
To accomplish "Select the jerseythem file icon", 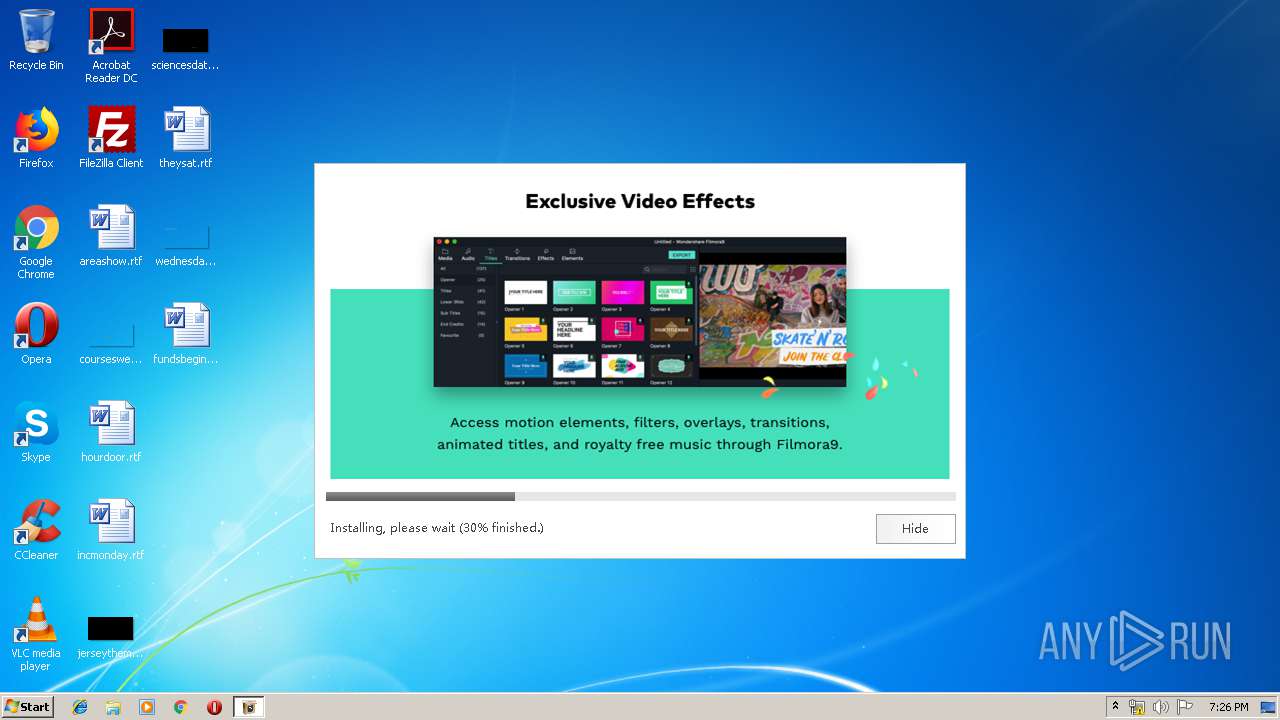I will (x=111, y=638).
